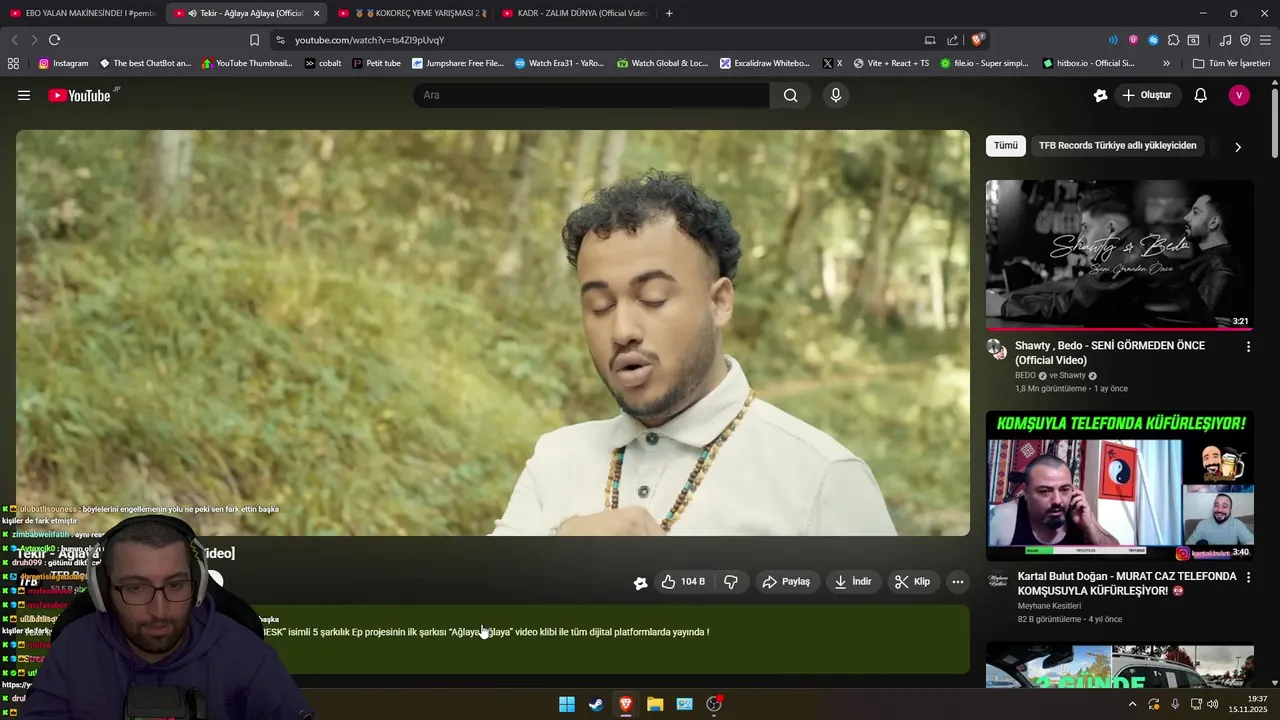This screenshot has height=720, width=1280.
Task: Select TFB Records Türkiye filter chip
Action: coord(1117,146)
